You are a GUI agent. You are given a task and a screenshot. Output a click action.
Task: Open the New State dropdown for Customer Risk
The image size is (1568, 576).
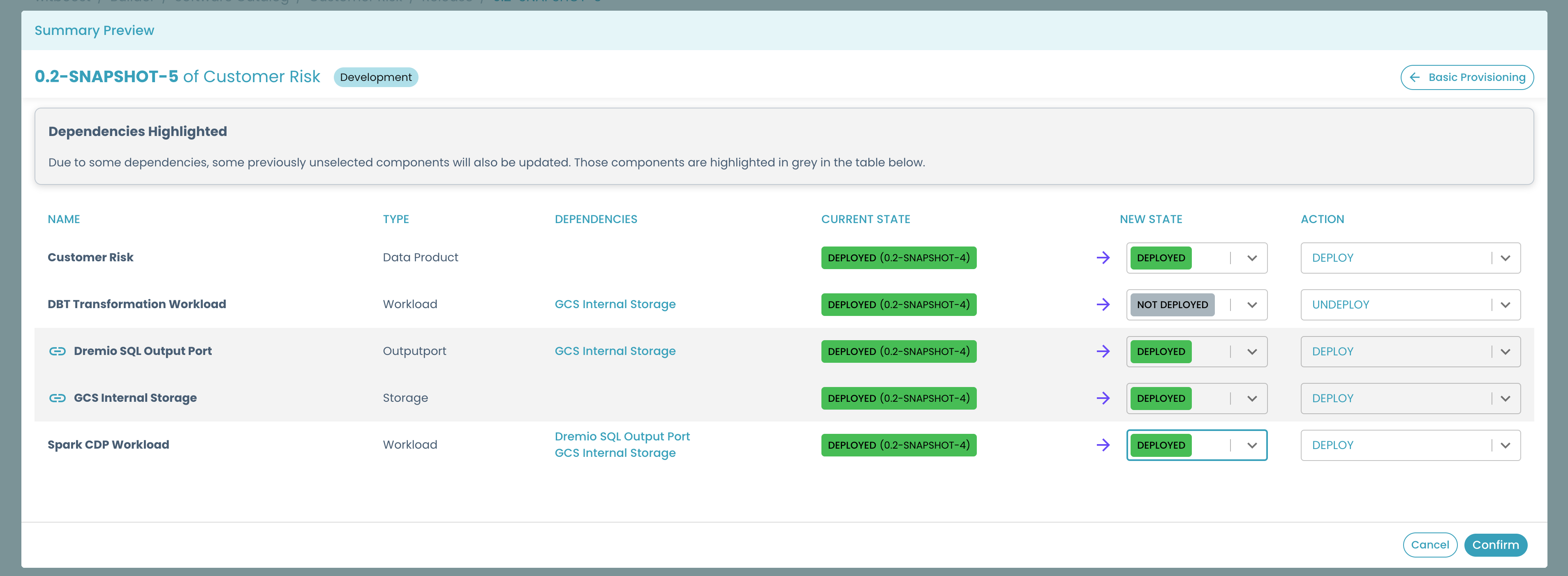pyautogui.click(x=1252, y=258)
